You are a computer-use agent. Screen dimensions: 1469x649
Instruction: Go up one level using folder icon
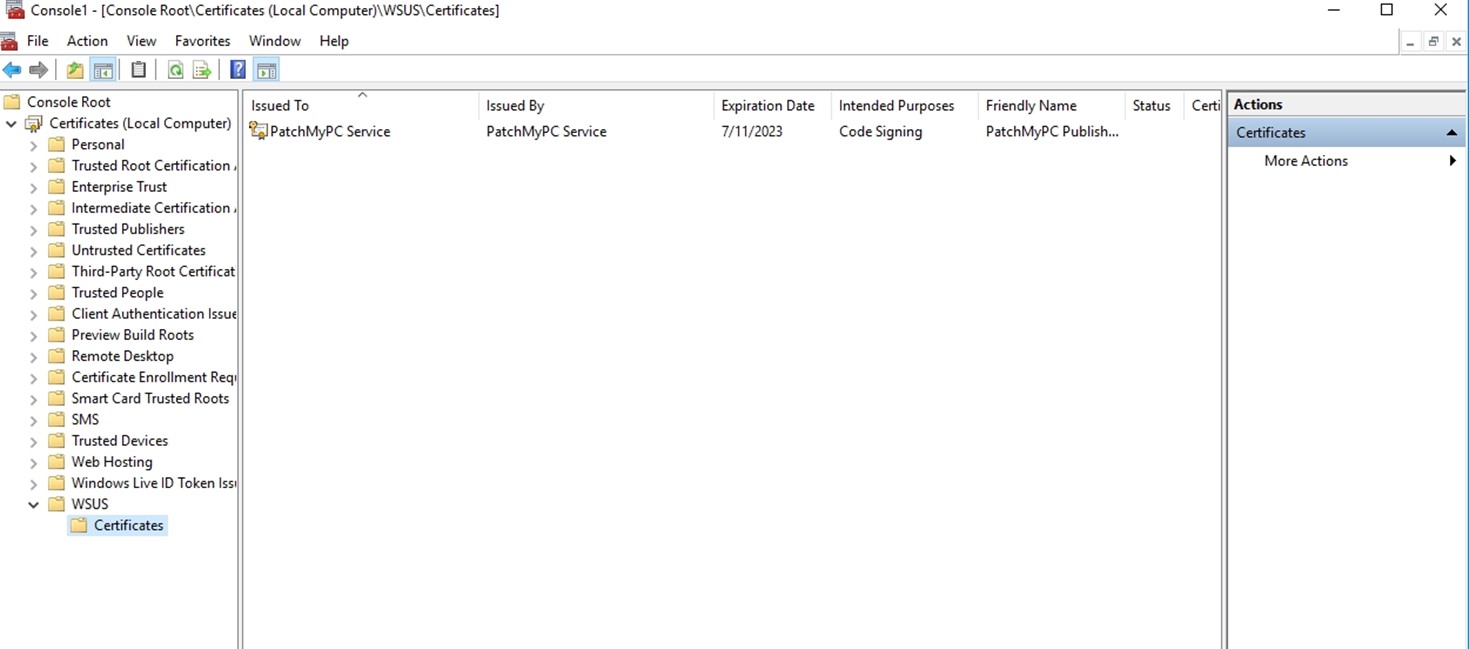click(75, 70)
